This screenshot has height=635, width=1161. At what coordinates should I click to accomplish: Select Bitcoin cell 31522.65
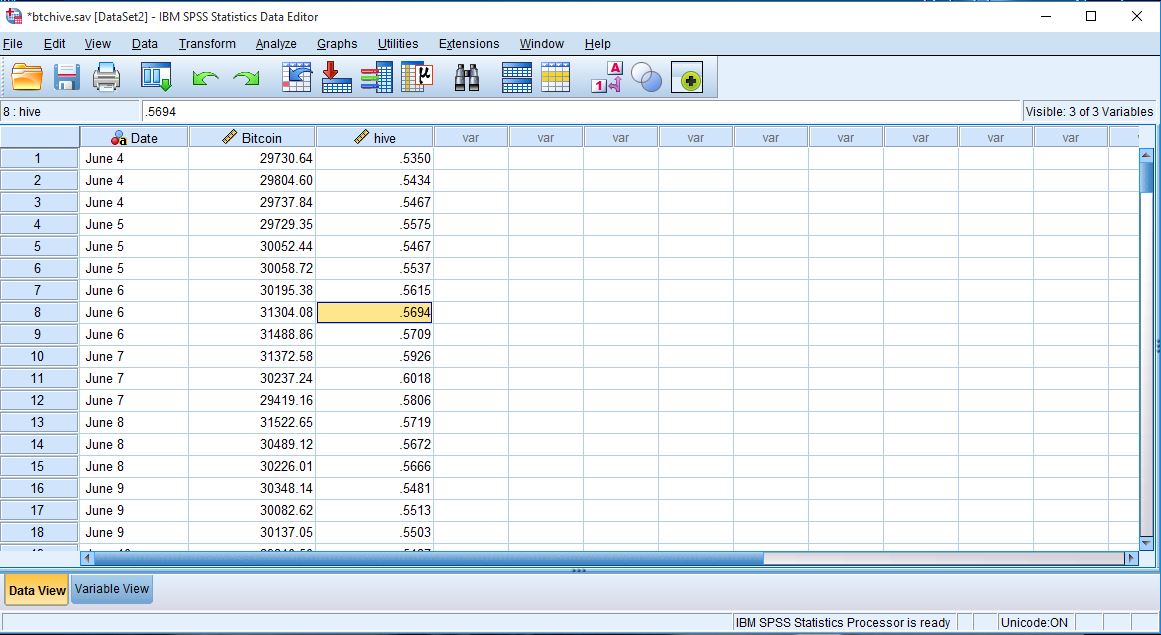click(252, 423)
